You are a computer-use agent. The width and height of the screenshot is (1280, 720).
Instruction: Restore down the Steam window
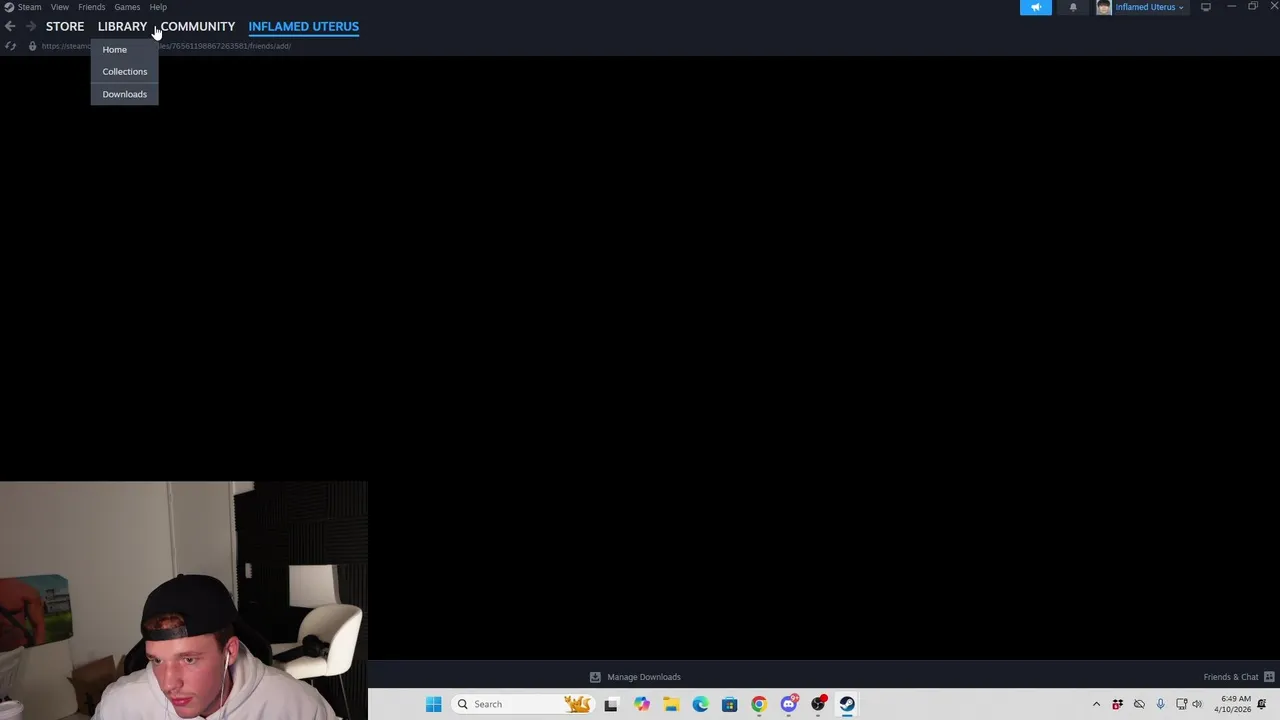click(1253, 6)
